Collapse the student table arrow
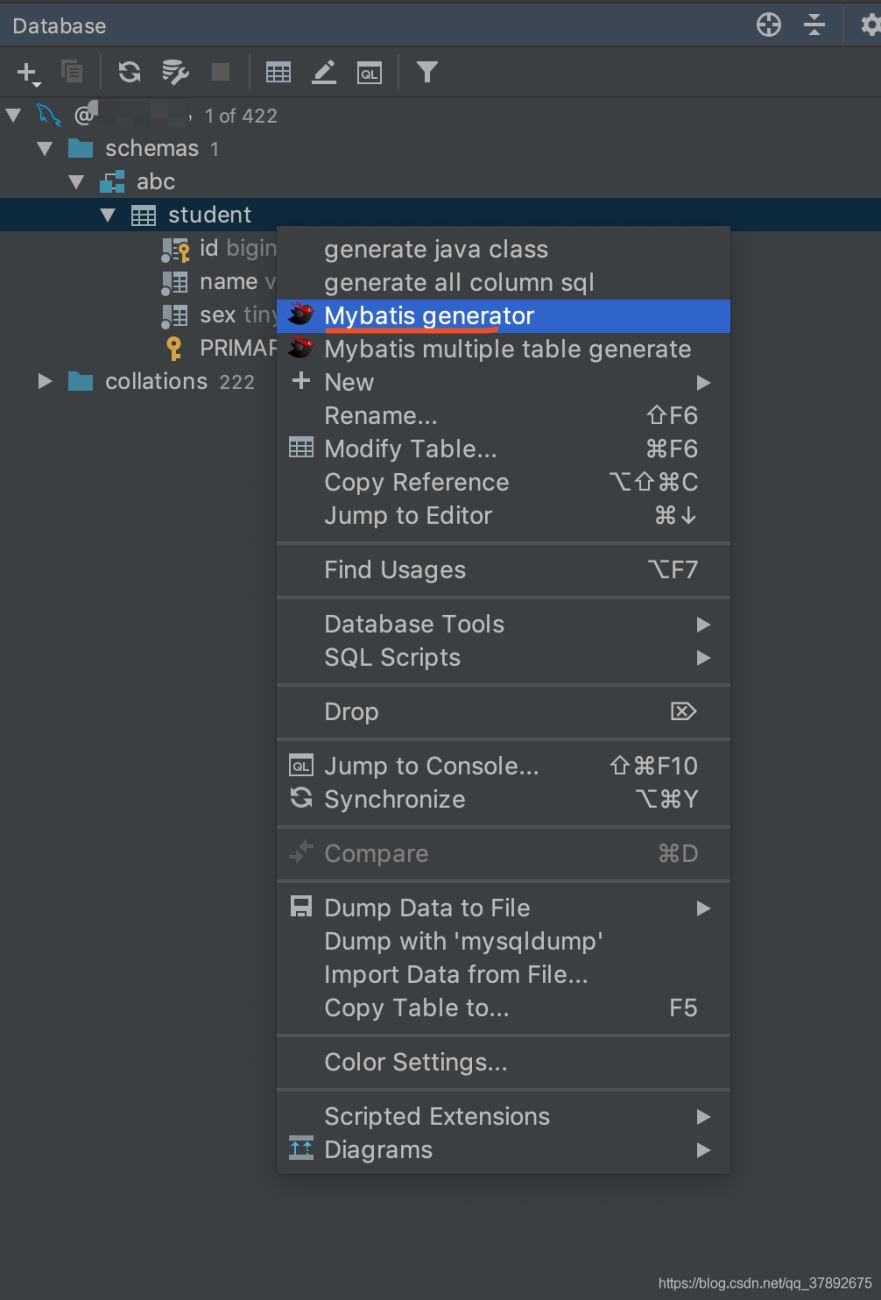The height and width of the screenshot is (1300, 881). click(x=108, y=215)
